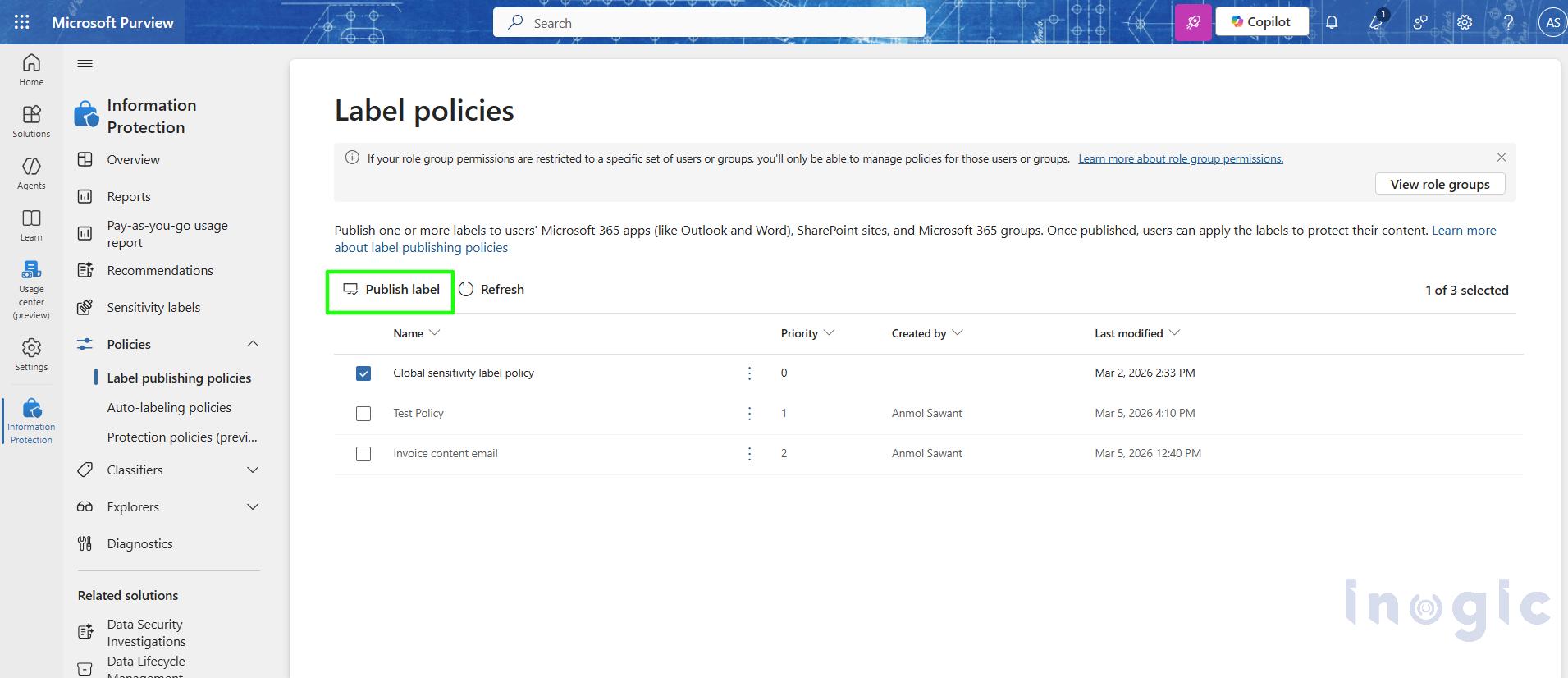The width and height of the screenshot is (1568, 678).
Task: Collapse the Policies section chevron
Action: [x=253, y=344]
